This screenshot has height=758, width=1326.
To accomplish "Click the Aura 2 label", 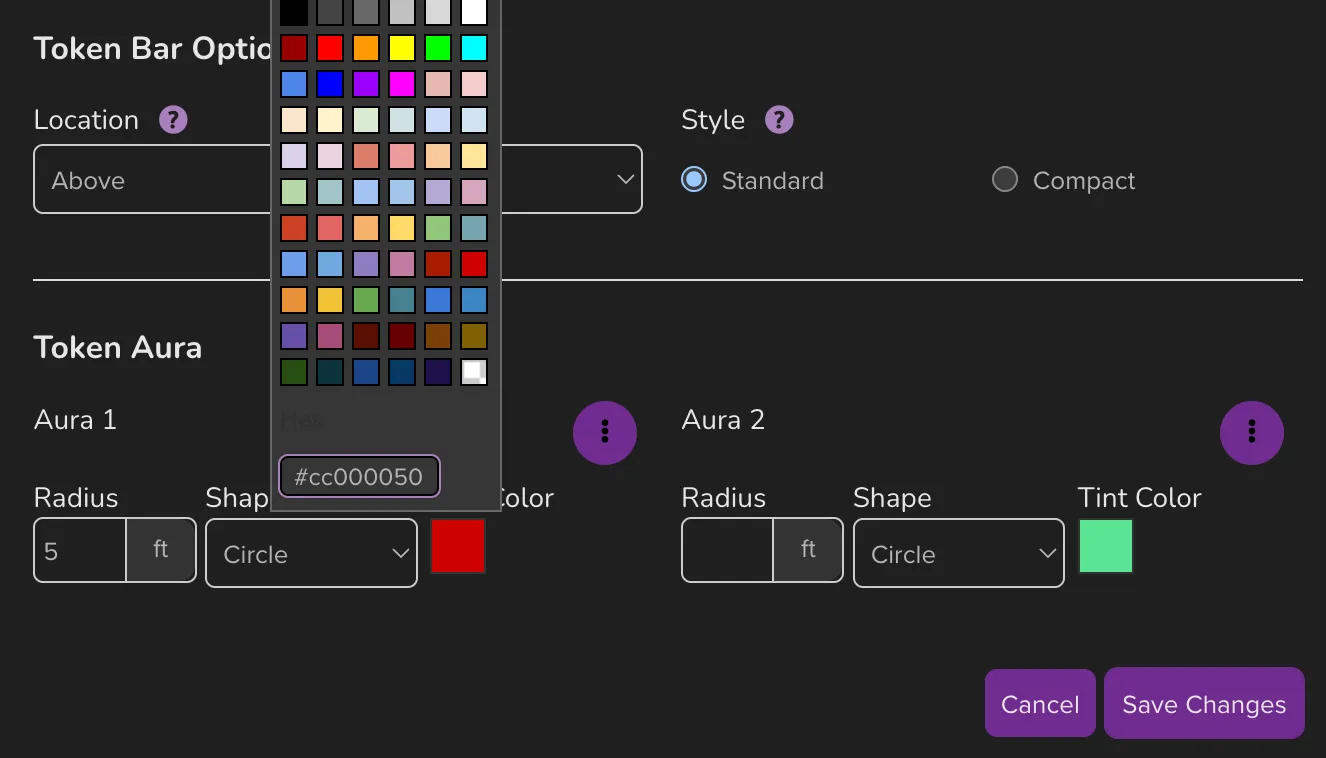I will coord(723,420).
